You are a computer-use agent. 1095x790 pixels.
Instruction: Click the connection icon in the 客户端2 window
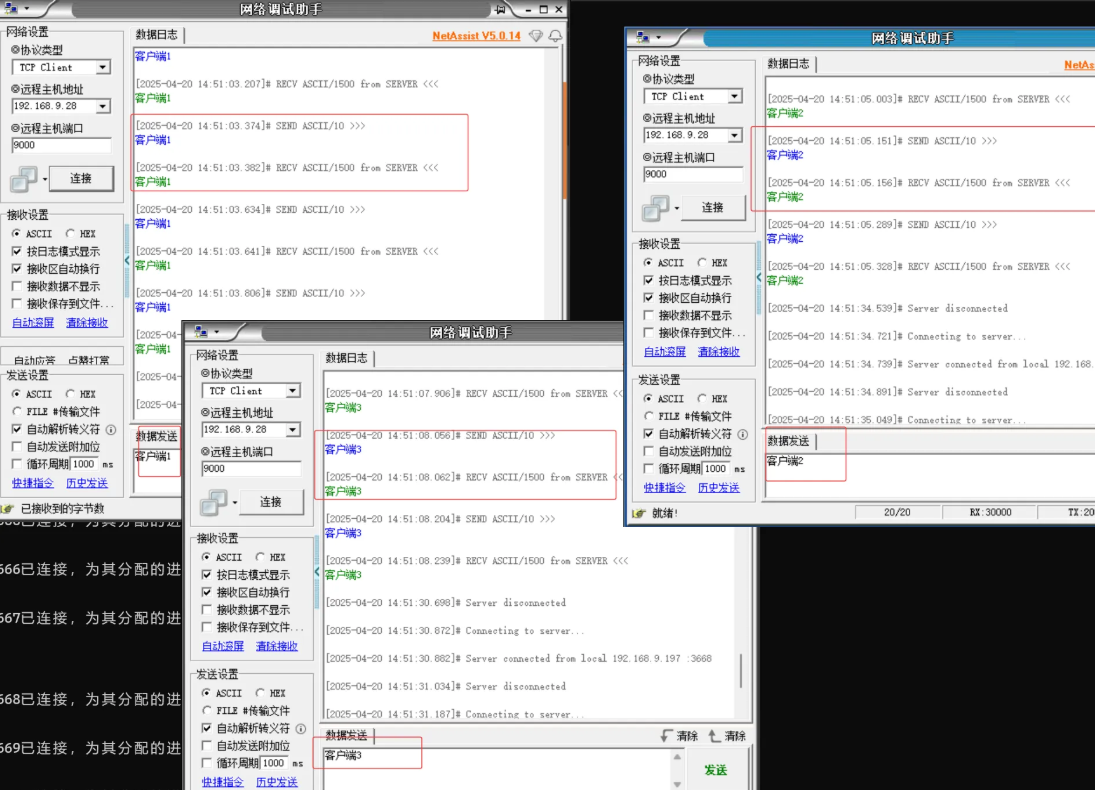655,208
